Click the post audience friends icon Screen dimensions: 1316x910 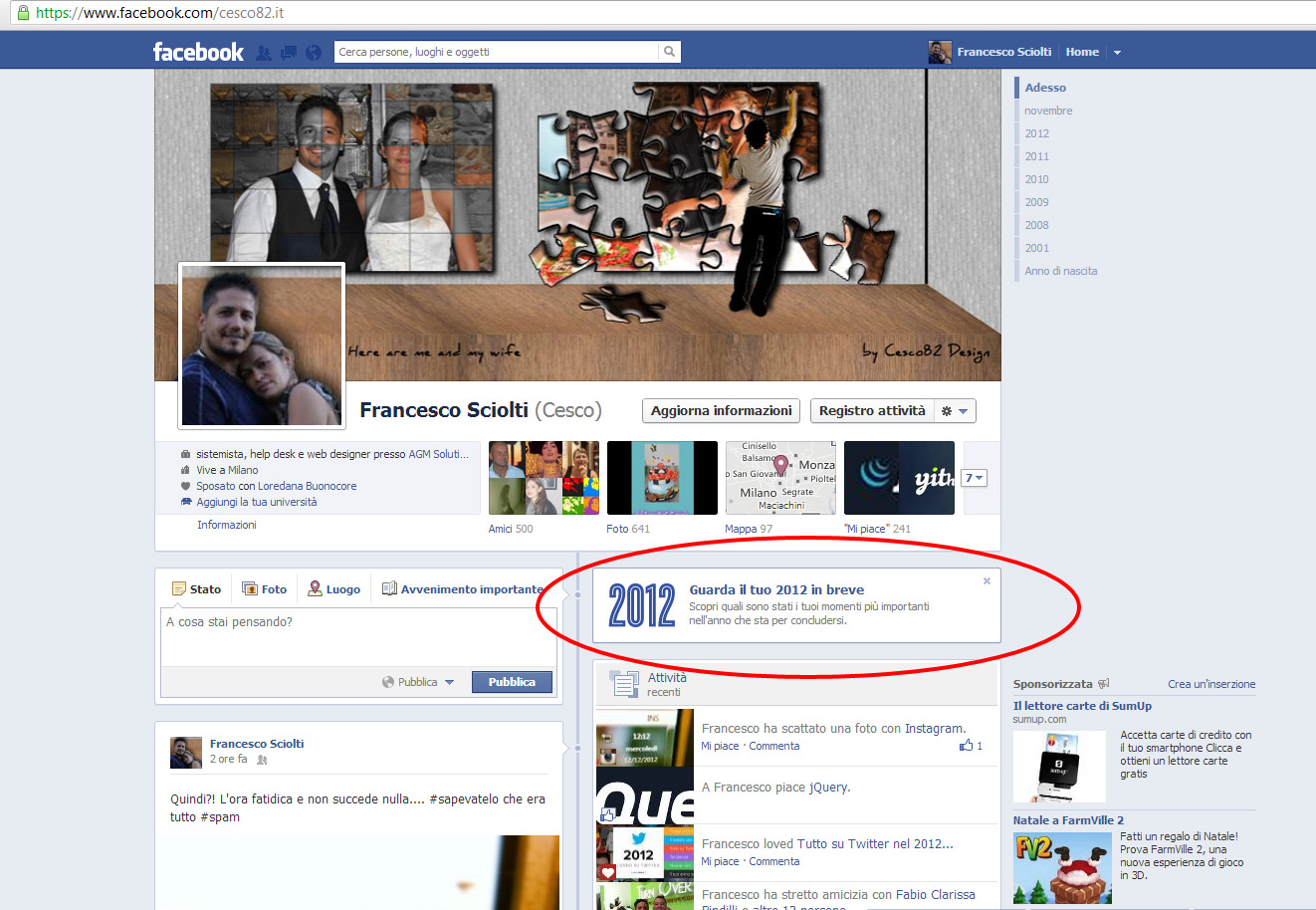pos(263,760)
